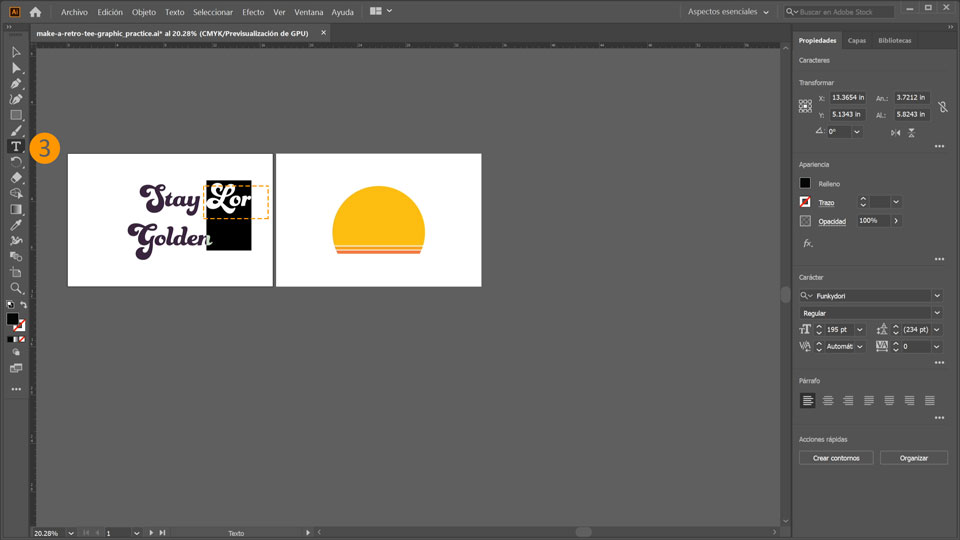
Task: Flip vertically in Transformar
Action: point(911,132)
